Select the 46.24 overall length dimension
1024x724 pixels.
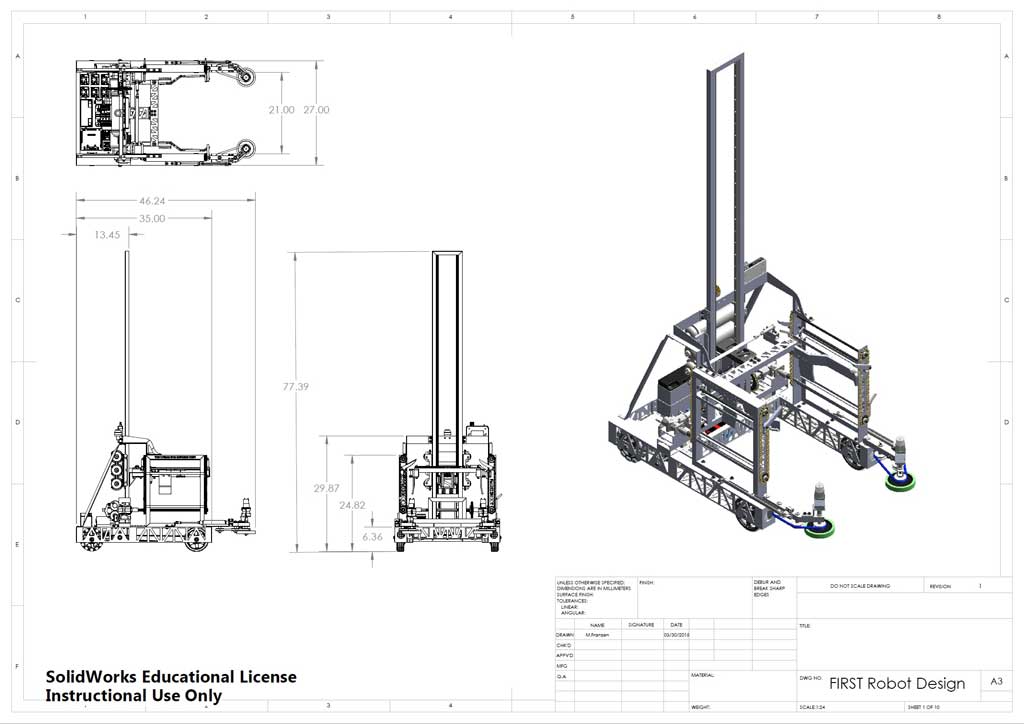coord(152,200)
